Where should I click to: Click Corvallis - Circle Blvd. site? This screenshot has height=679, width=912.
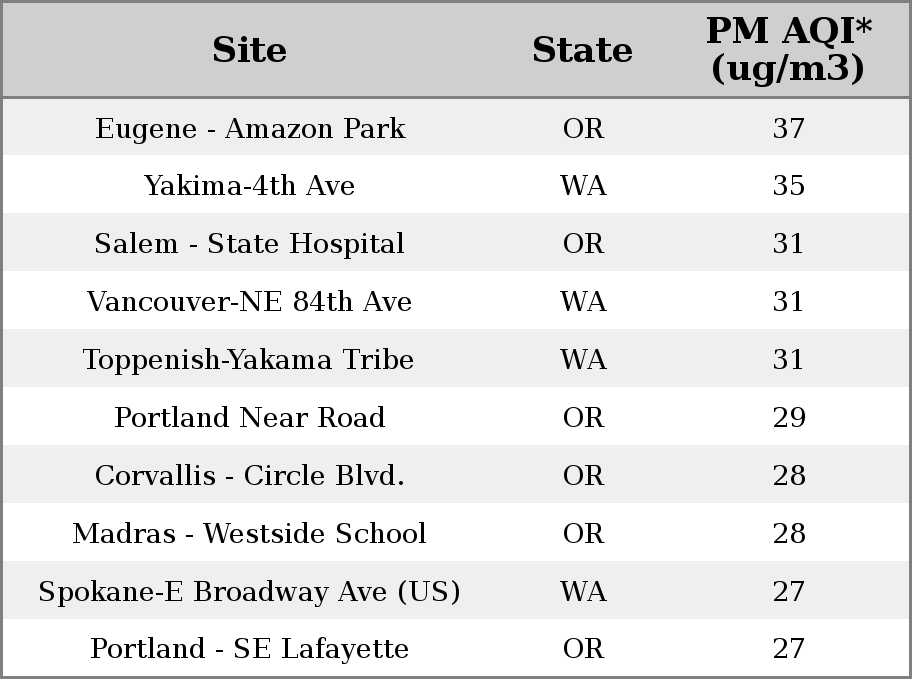(250, 475)
